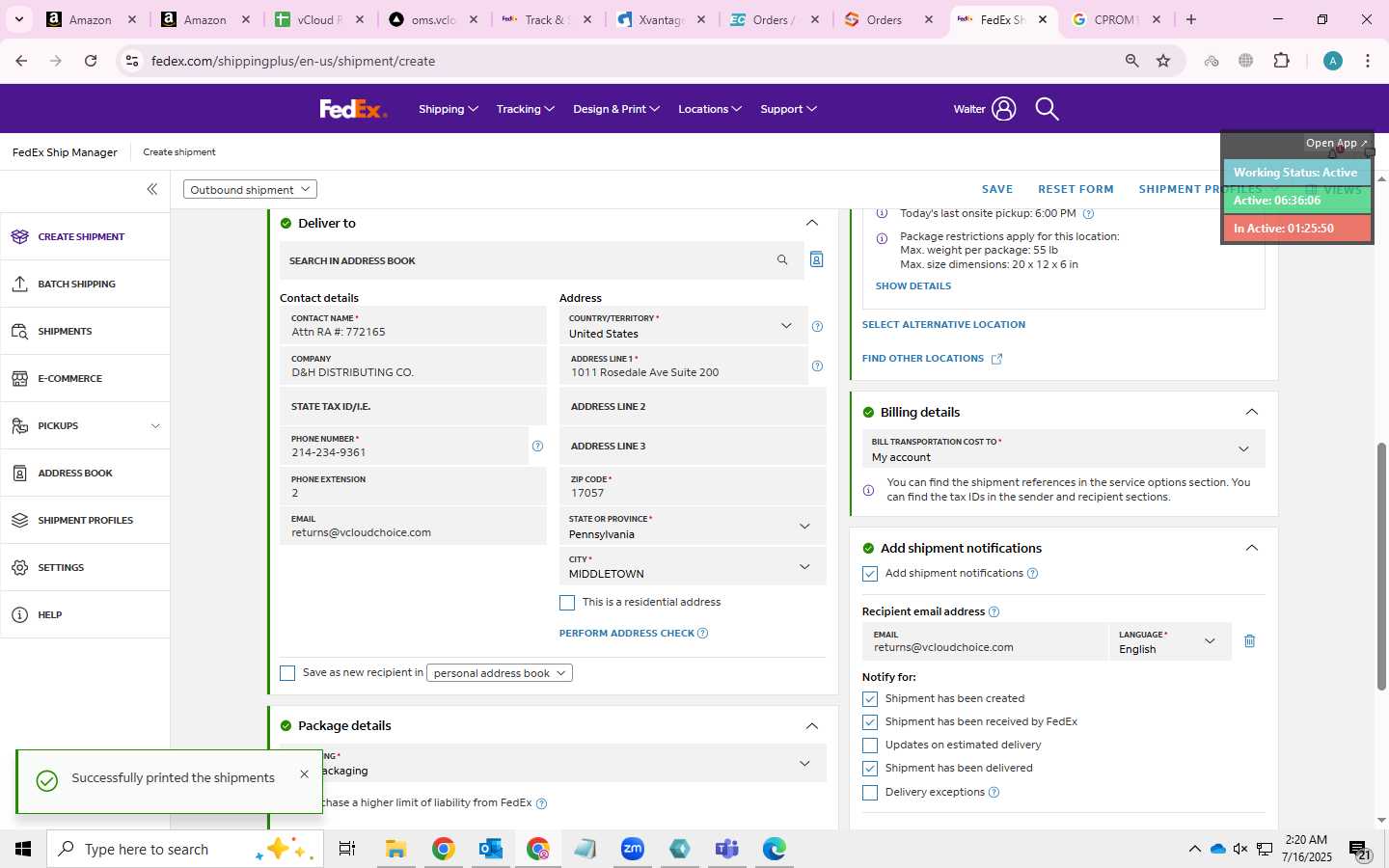Enable 'Updates on estimated delivery' checkbox
Image resolution: width=1389 pixels, height=868 pixels.
tap(870, 746)
